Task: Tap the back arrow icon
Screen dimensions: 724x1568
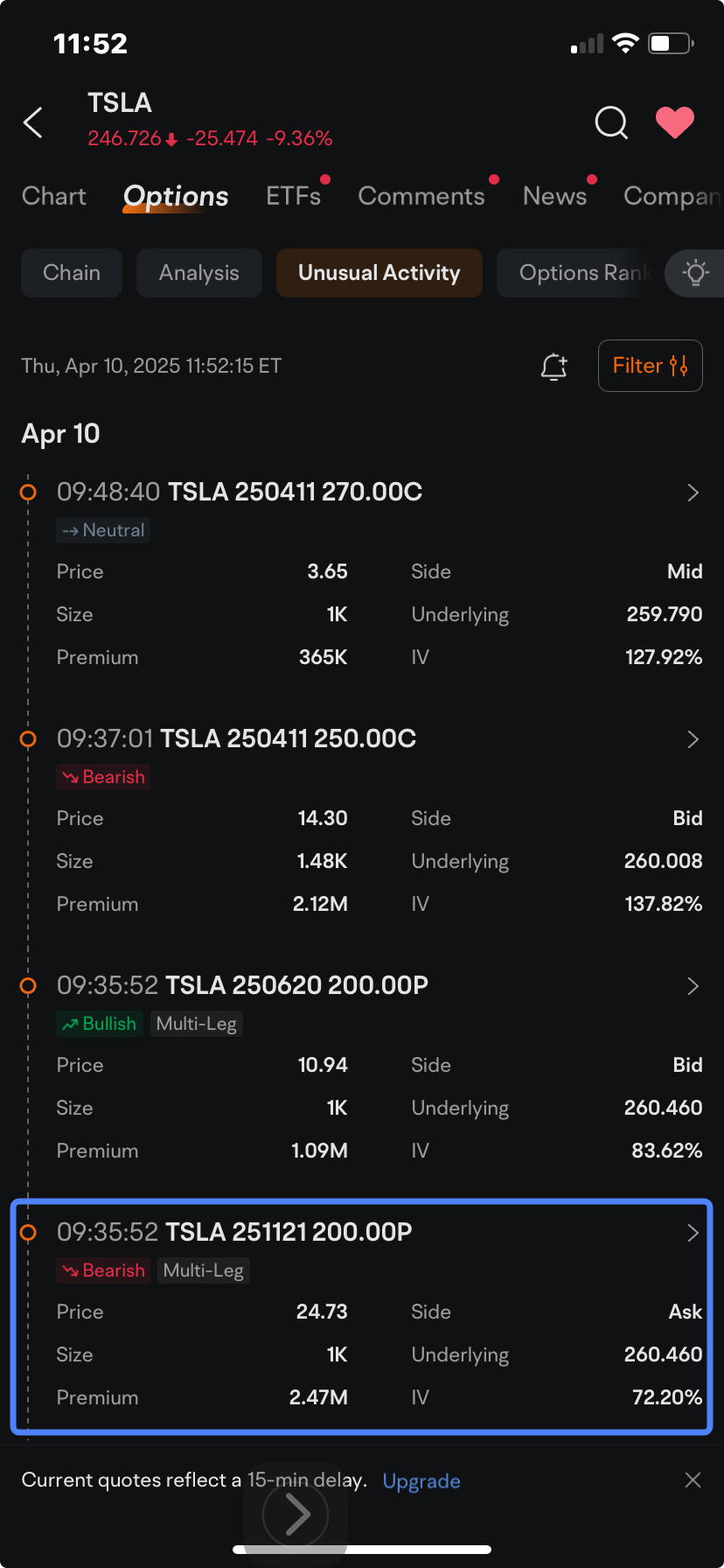Action: click(x=33, y=122)
